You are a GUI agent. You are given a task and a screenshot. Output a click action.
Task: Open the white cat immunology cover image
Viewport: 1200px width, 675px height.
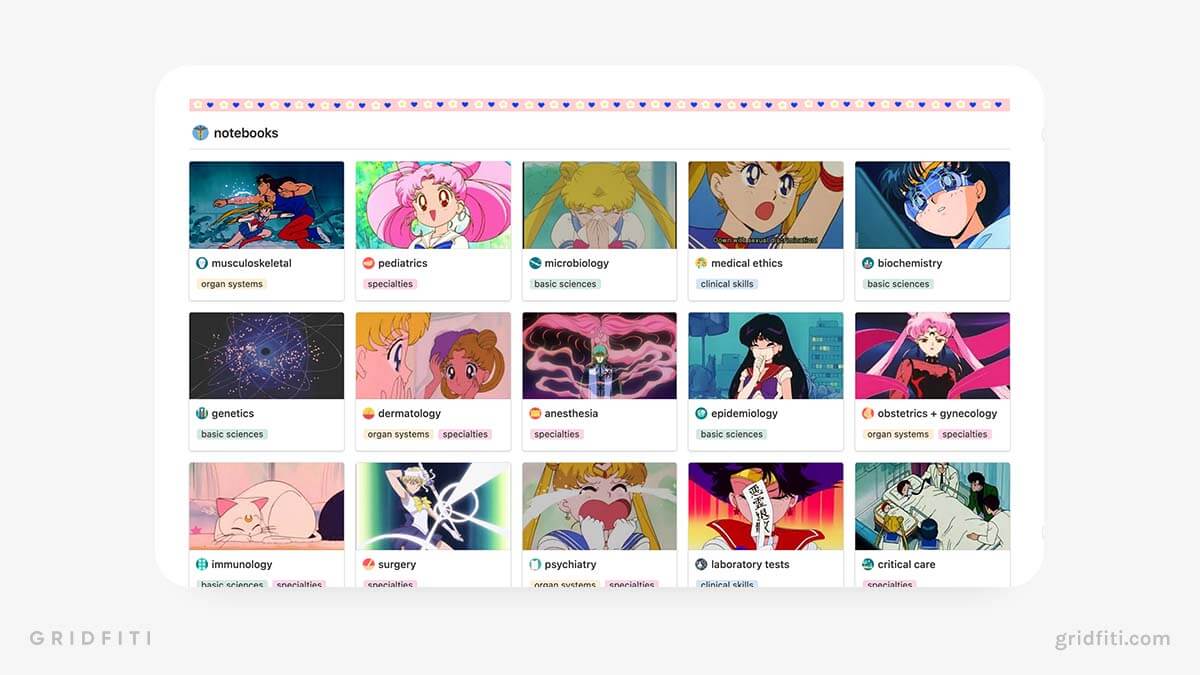[267, 506]
